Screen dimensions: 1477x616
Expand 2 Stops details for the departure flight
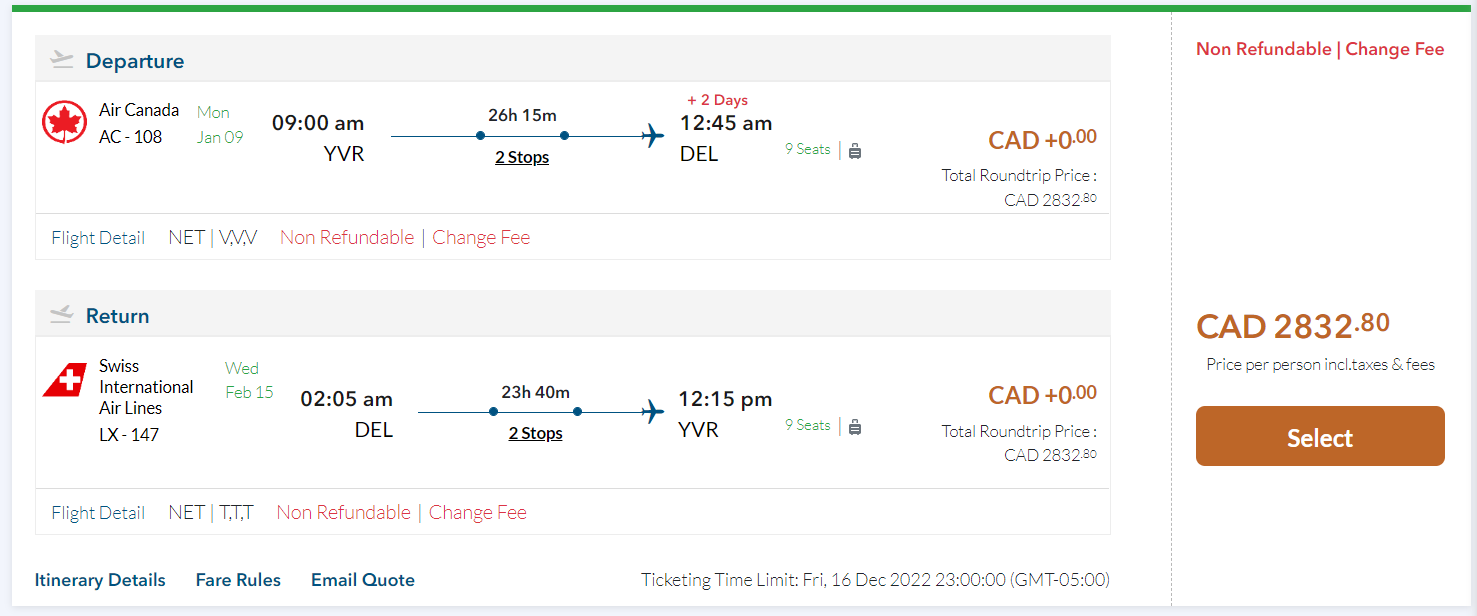[x=522, y=157]
